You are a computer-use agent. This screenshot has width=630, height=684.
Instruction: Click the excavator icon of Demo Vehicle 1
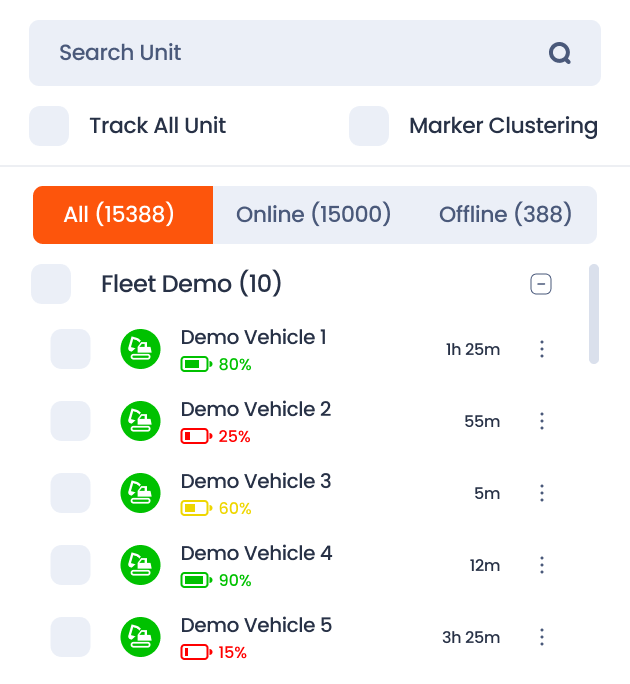[x=140, y=349]
